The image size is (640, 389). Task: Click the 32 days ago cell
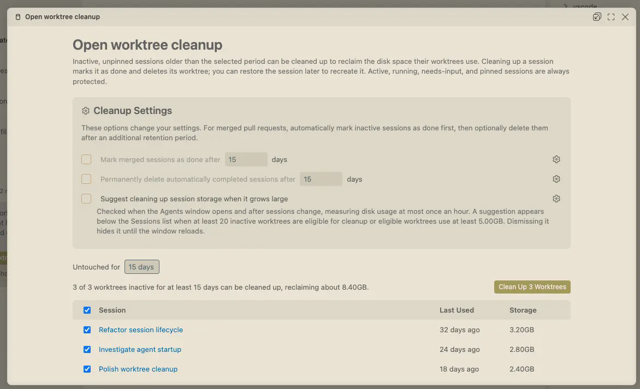pos(459,330)
